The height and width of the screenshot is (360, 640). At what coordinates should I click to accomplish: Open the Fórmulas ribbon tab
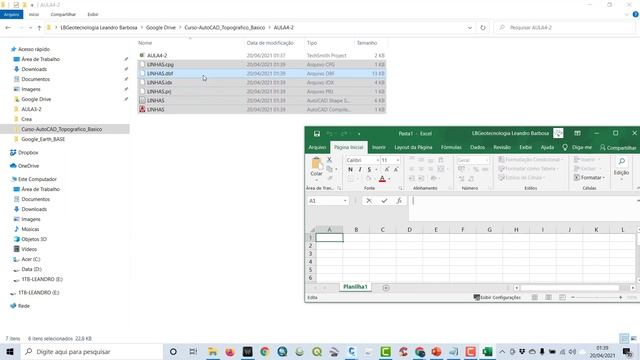pos(451,147)
